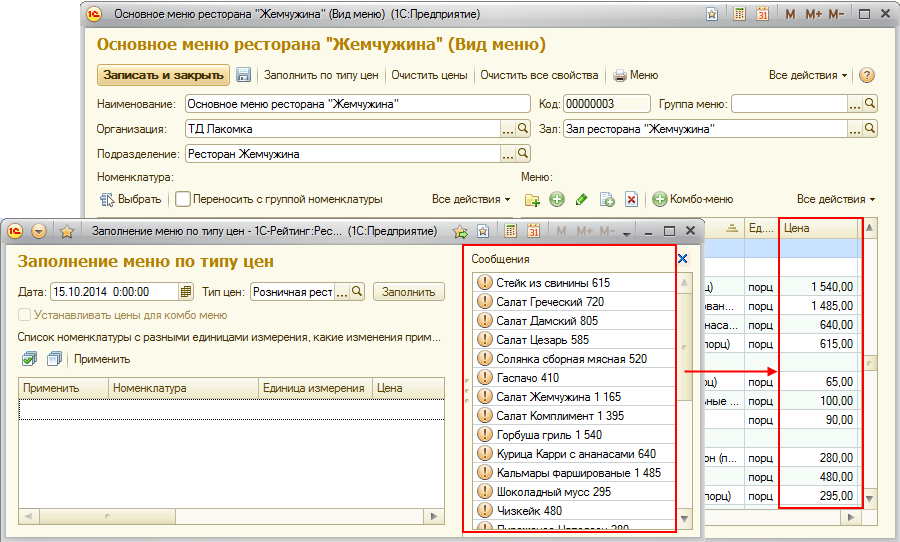Click the floppy disk save icon
Image resolution: width=900 pixels, height=542 pixels.
[243, 75]
